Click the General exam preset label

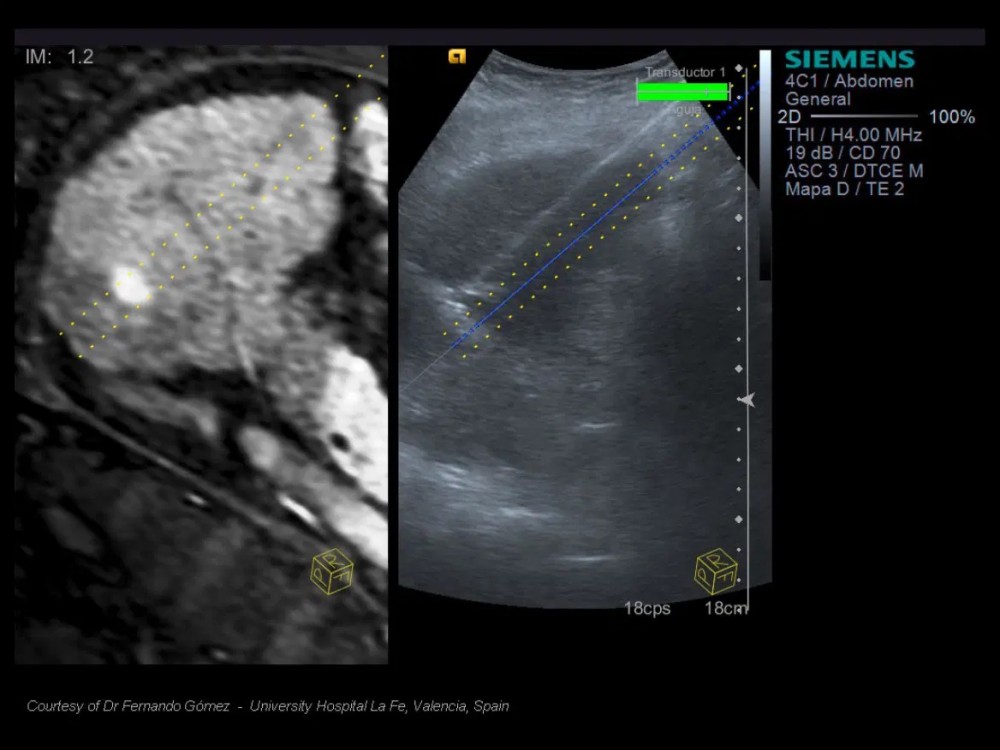pyautogui.click(x=817, y=99)
